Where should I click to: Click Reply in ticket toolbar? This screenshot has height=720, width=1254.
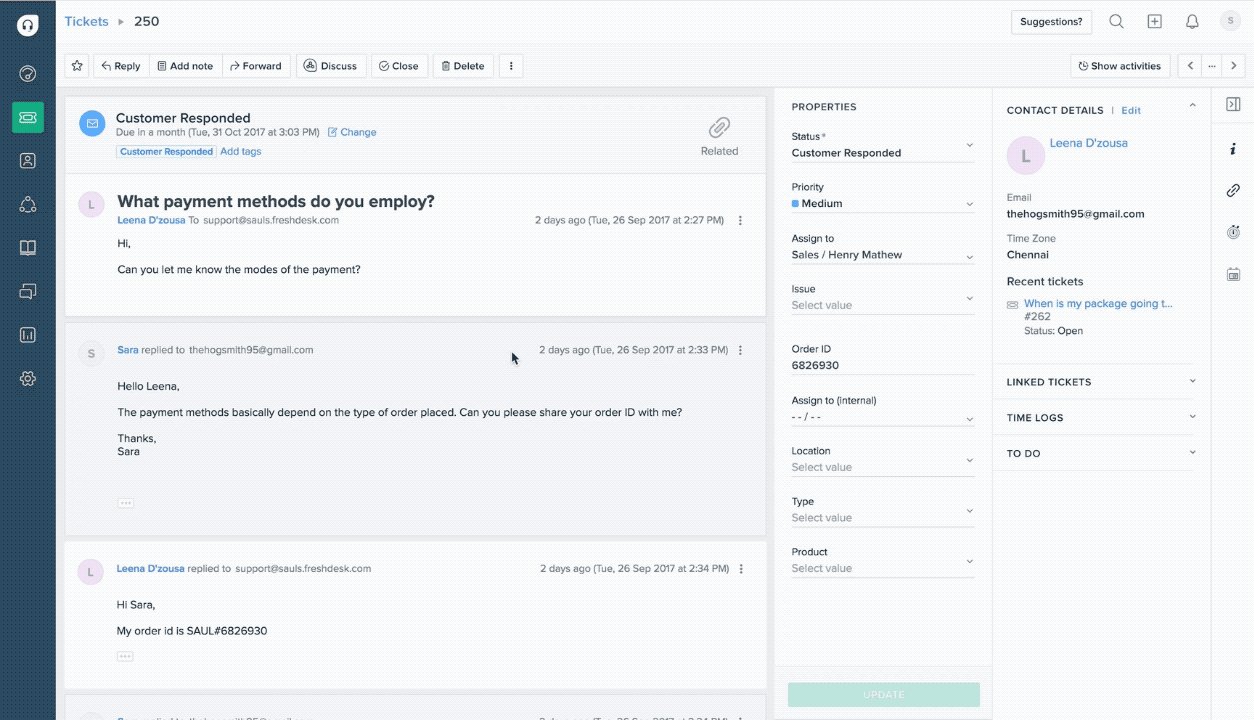[x=120, y=66]
